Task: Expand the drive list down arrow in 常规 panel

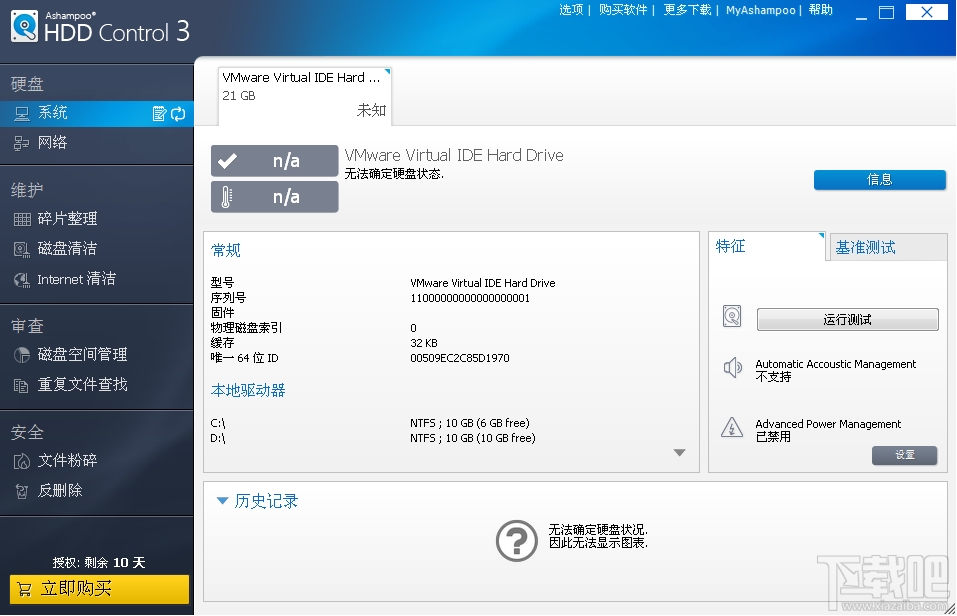Action: coord(679,452)
